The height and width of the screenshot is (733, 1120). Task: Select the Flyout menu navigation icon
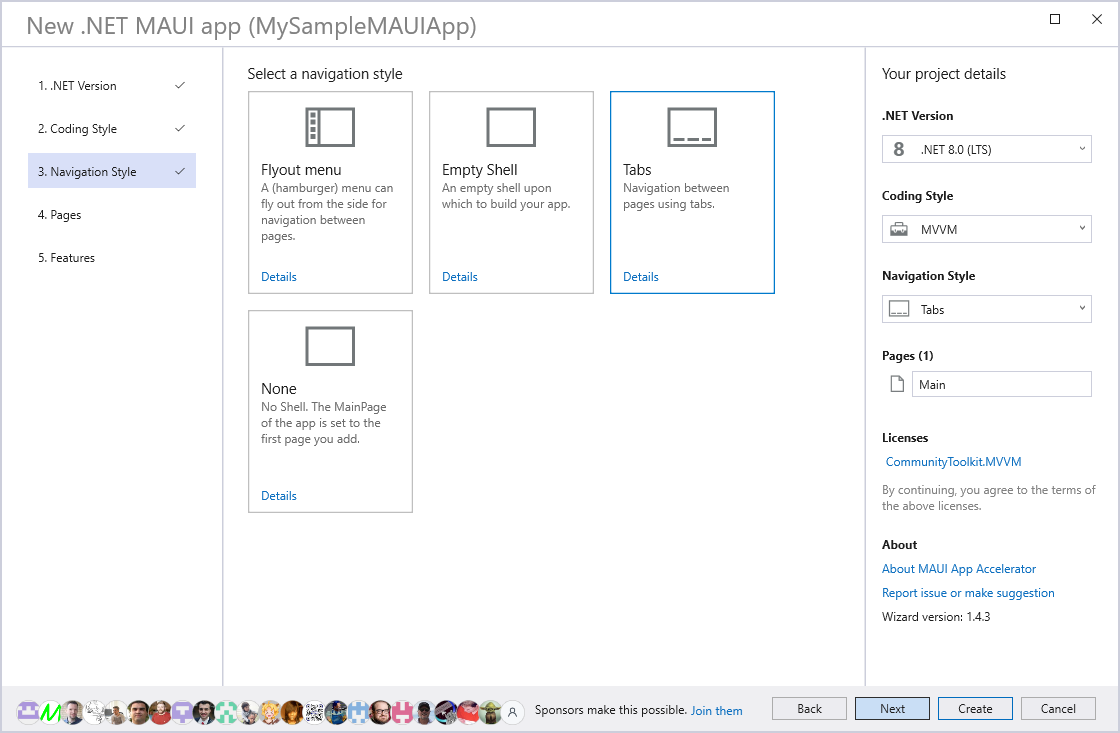[330, 128]
